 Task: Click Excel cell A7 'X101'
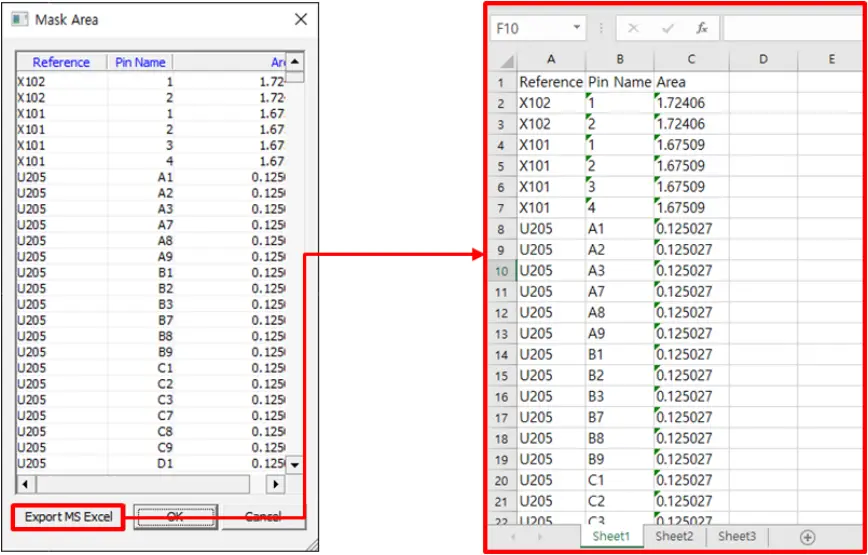(551, 208)
